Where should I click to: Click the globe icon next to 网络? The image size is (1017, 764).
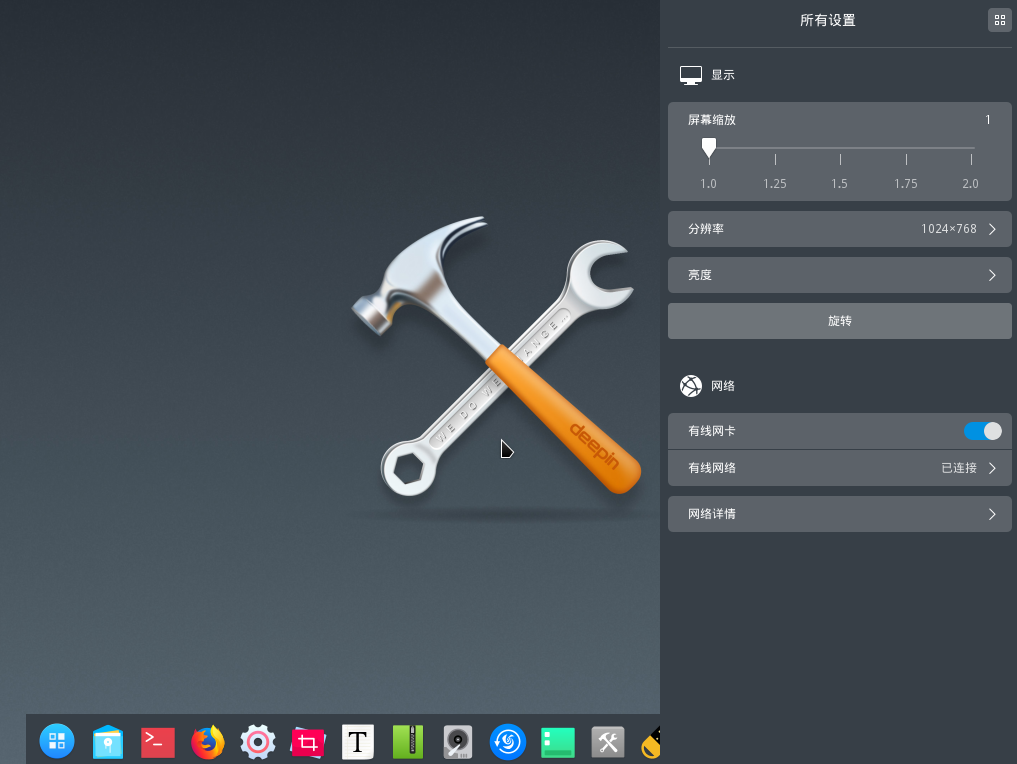click(691, 386)
